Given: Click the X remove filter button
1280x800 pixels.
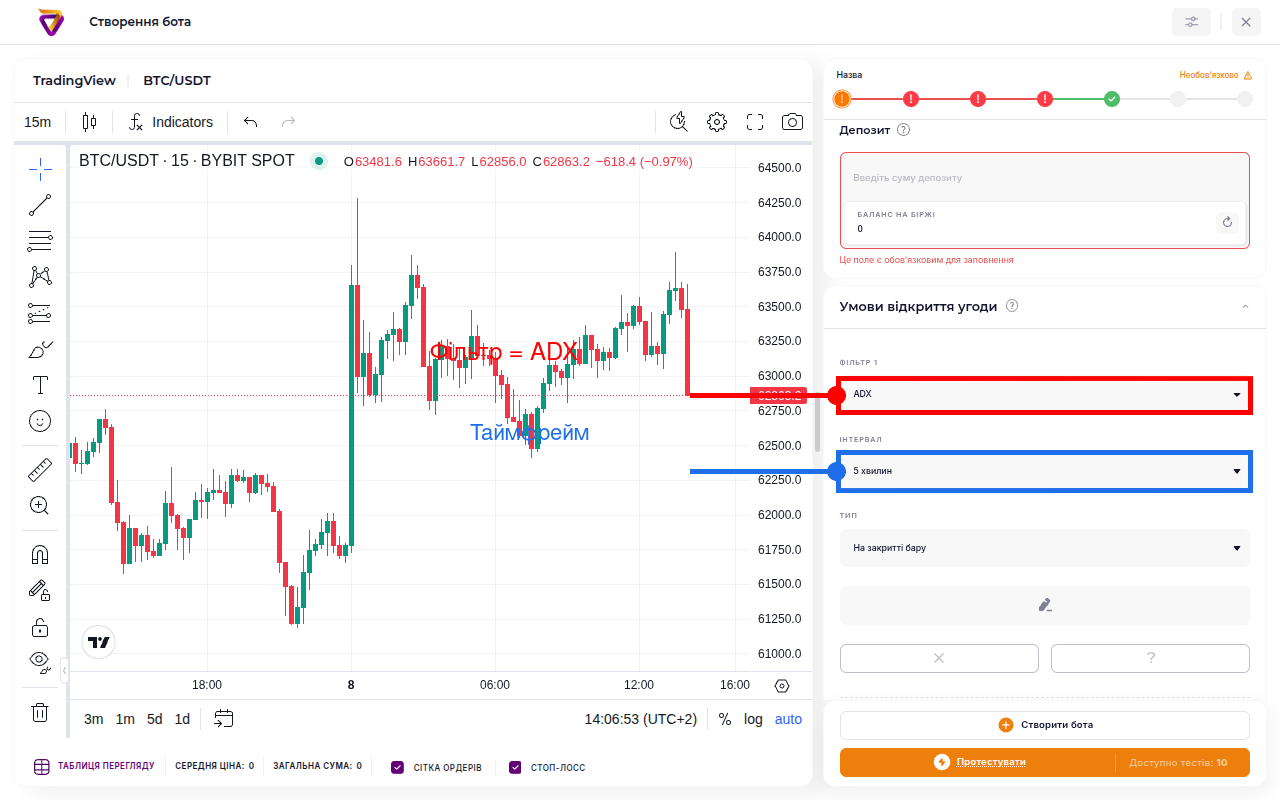Looking at the screenshot, I should point(939,658).
